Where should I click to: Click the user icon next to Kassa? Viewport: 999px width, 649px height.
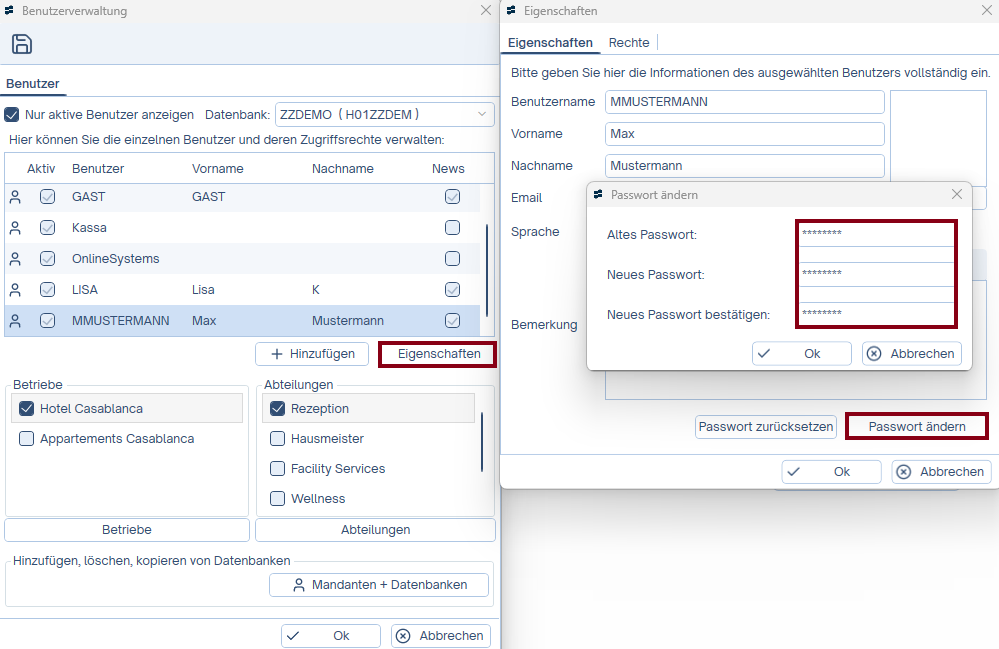pyautogui.click(x=15, y=228)
